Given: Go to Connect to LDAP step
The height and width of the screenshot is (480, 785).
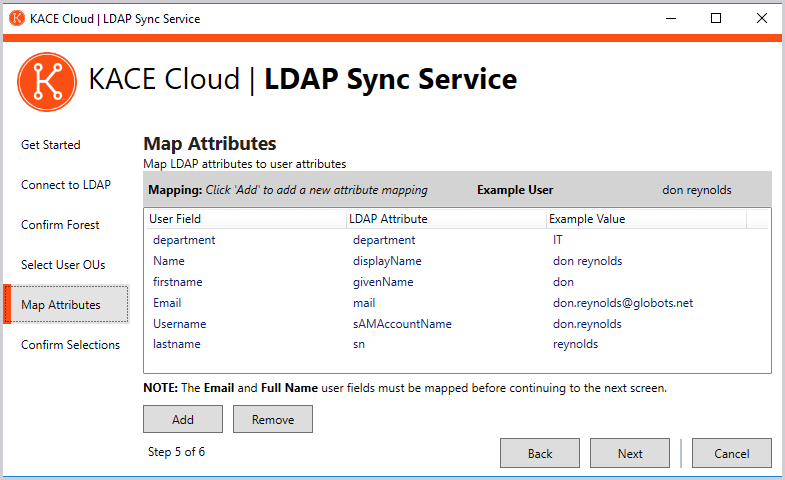Looking at the screenshot, I should [66, 185].
